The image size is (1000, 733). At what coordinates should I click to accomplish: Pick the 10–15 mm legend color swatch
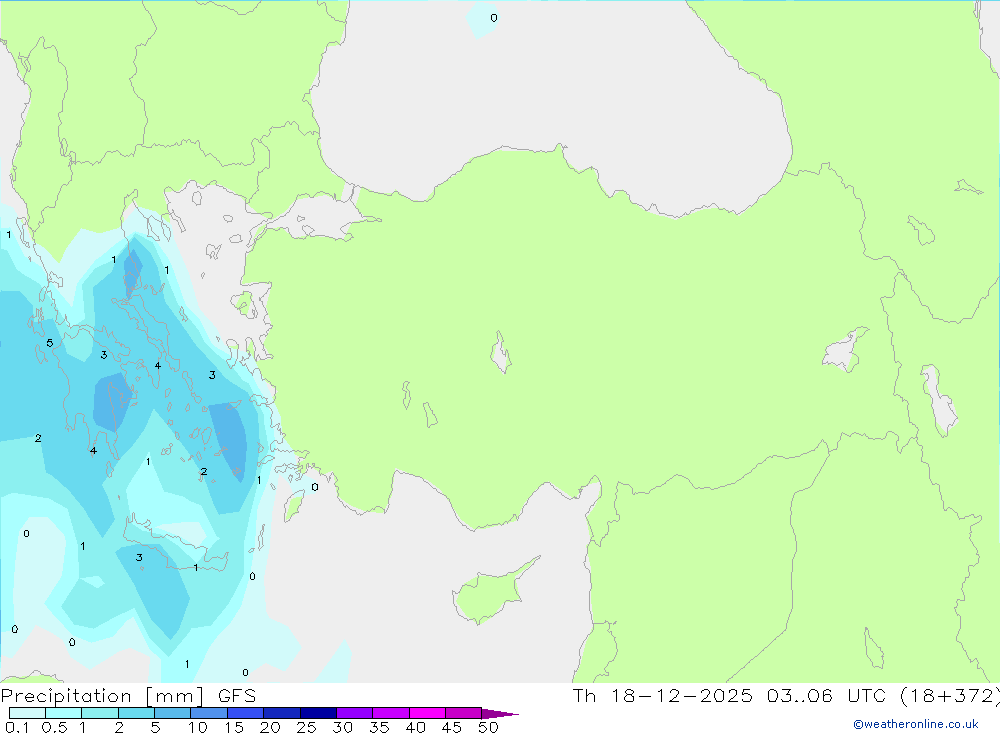tap(209, 713)
